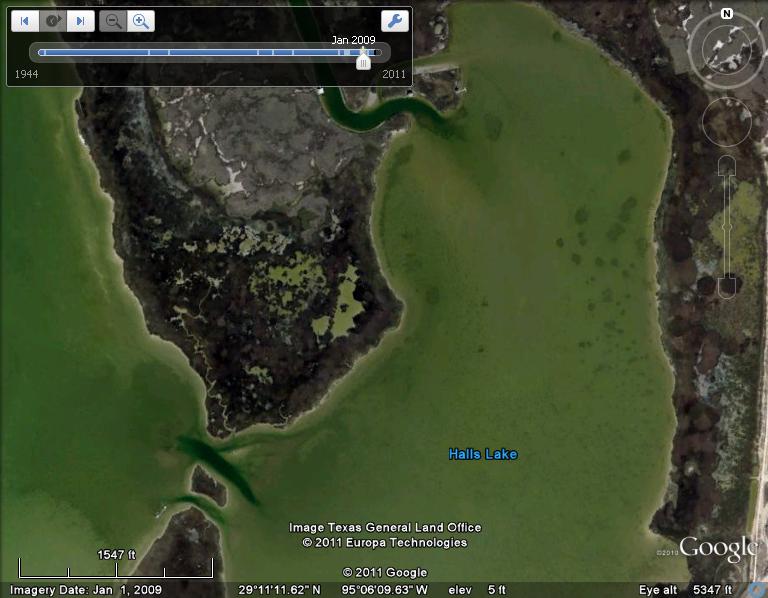This screenshot has height=598, width=768.
Task: Zoom in the time slider range
Action: pos(141,21)
